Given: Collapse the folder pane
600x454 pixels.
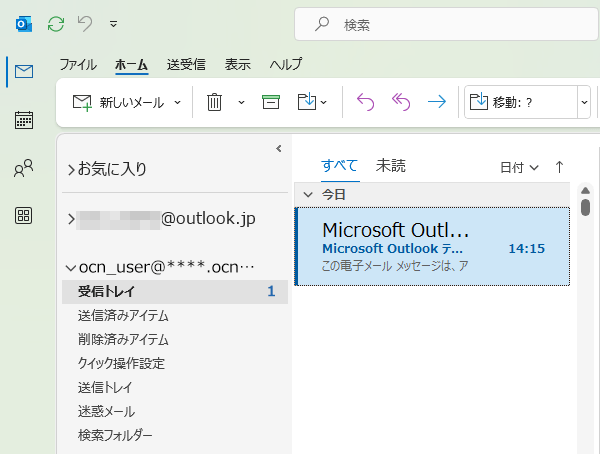Looking at the screenshot, I should pos(279,149).
